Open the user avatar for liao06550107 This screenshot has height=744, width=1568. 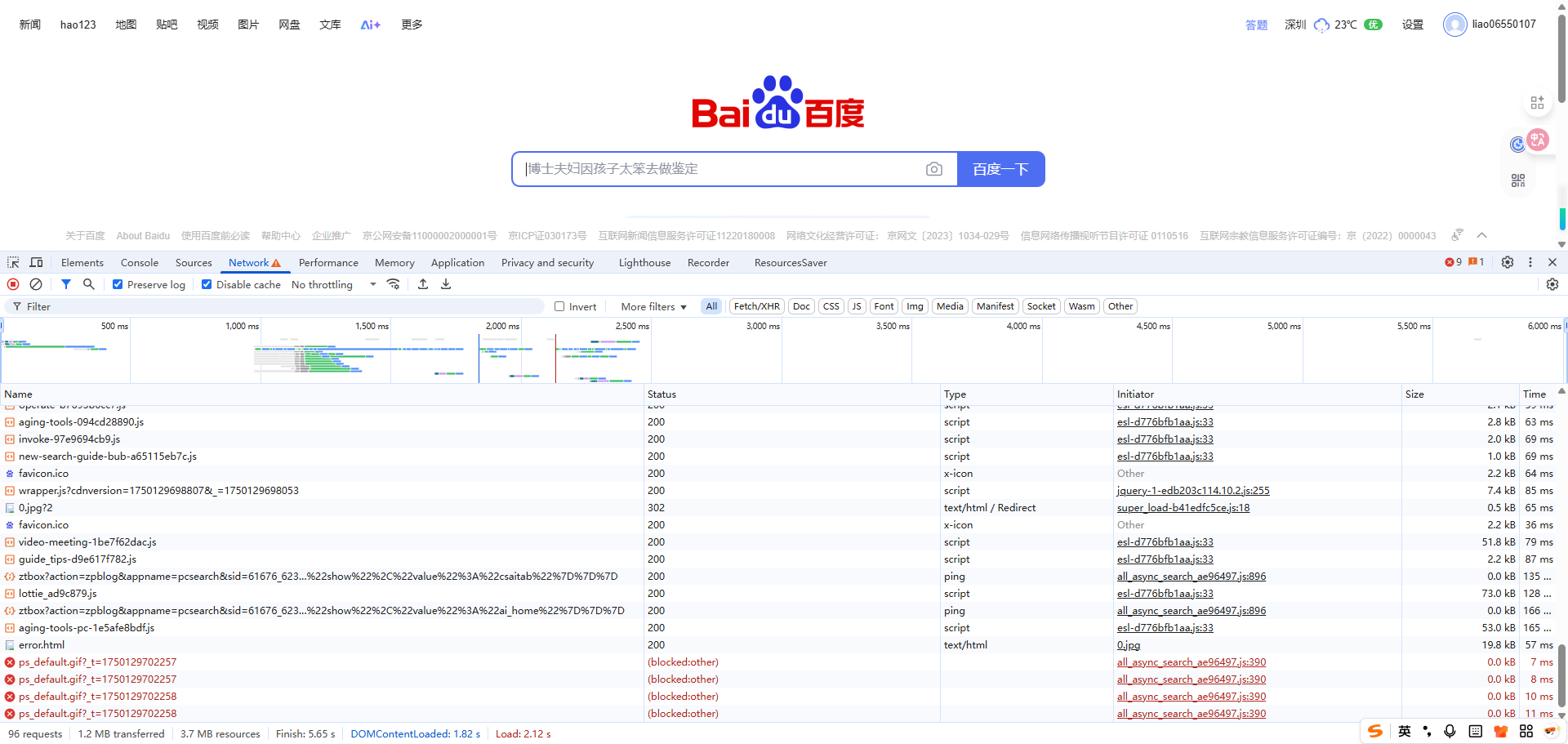click(x=1454, y=25)
